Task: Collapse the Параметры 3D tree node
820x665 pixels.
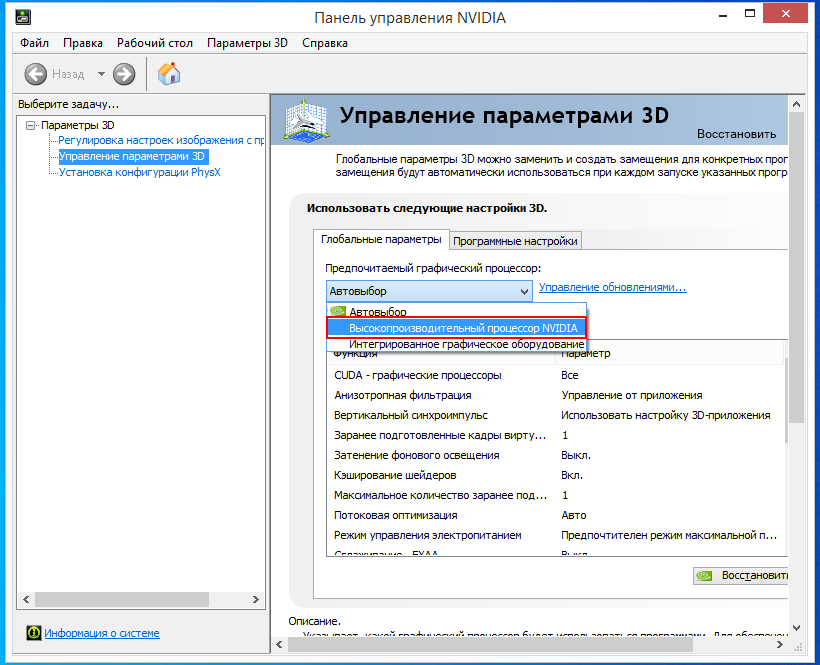Action: click(31, 125)
